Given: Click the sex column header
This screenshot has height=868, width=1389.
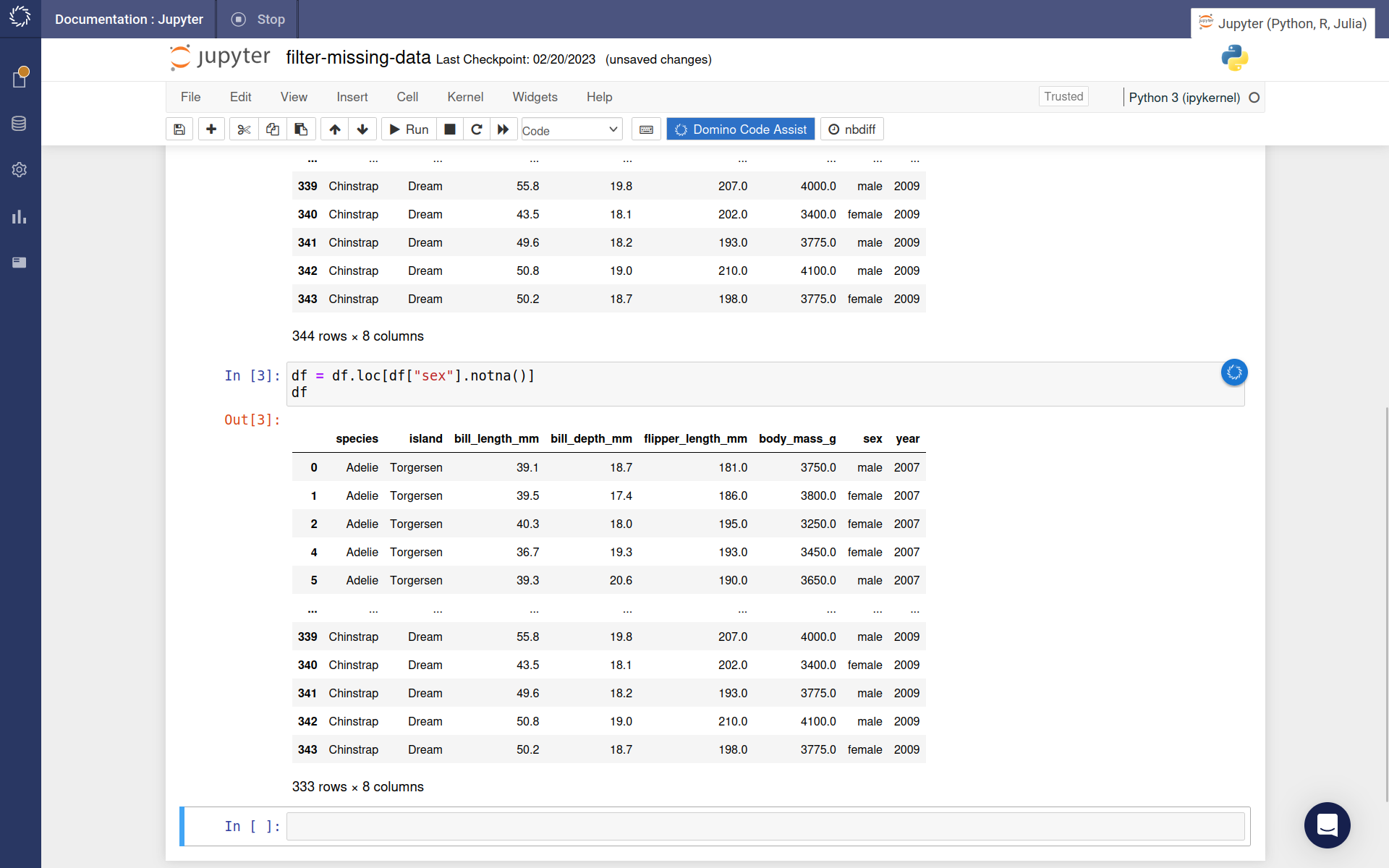Looking at the screenshot, I should [872, 438].
